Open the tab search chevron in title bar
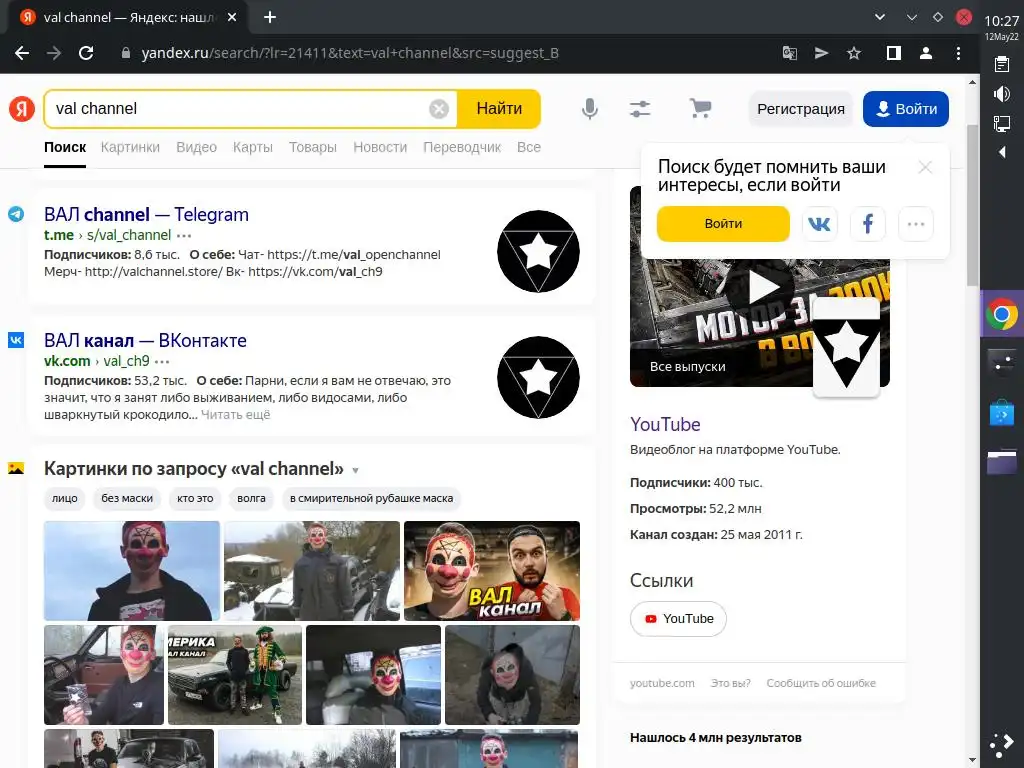The image size is (1024, 768). point(880,18)
